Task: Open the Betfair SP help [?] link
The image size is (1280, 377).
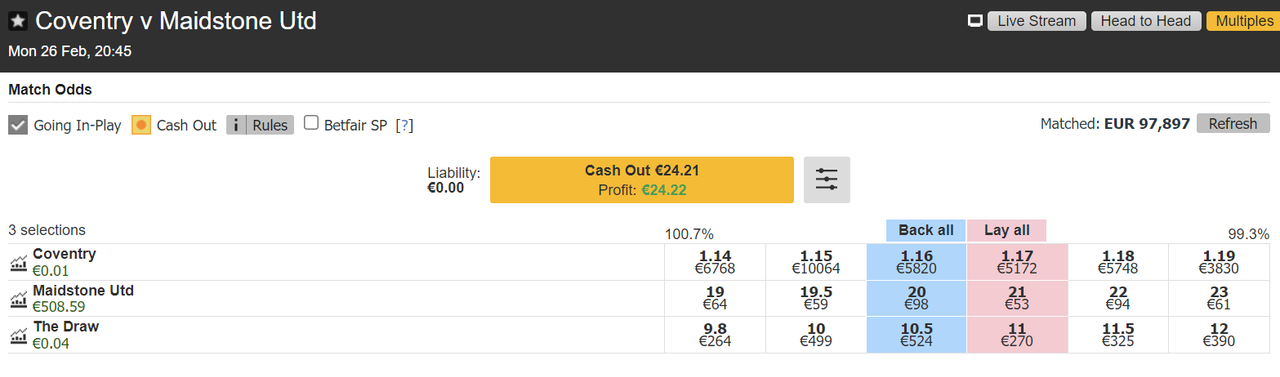Action: pos(404,125)
